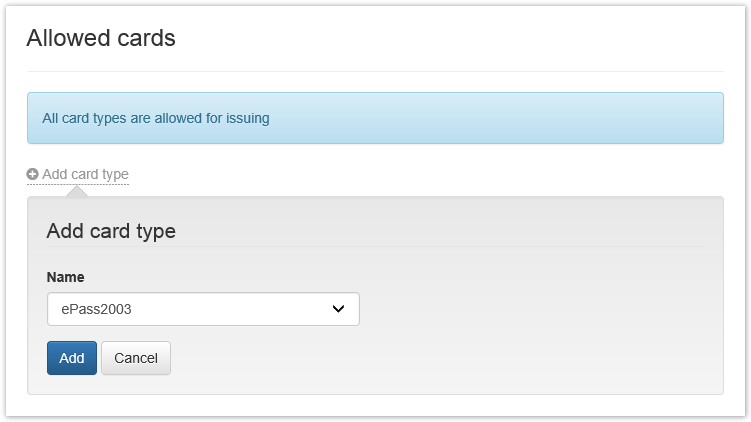The image size is (751, 422).
Task: Toggle the Add card type panel via plus icon
Action: point(33,175)
